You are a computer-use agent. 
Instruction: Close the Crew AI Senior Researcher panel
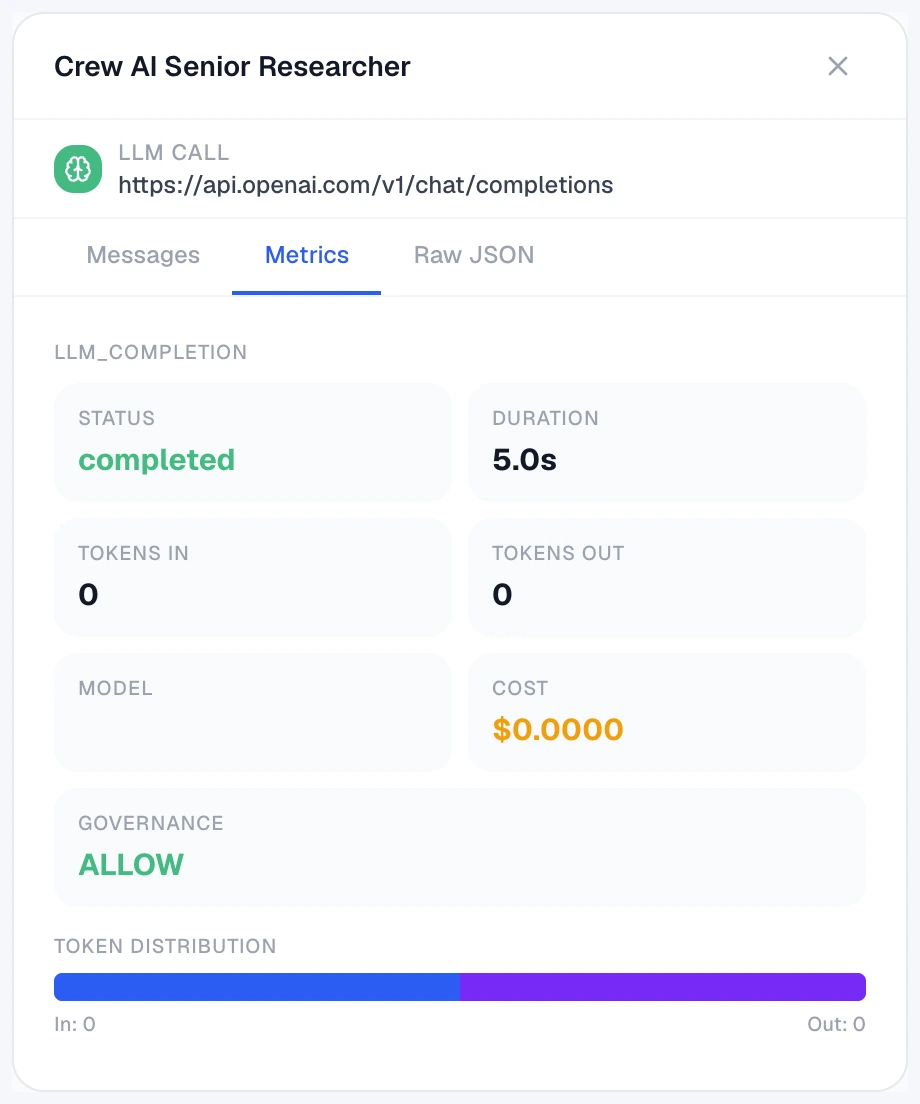[x=838, y=66]
